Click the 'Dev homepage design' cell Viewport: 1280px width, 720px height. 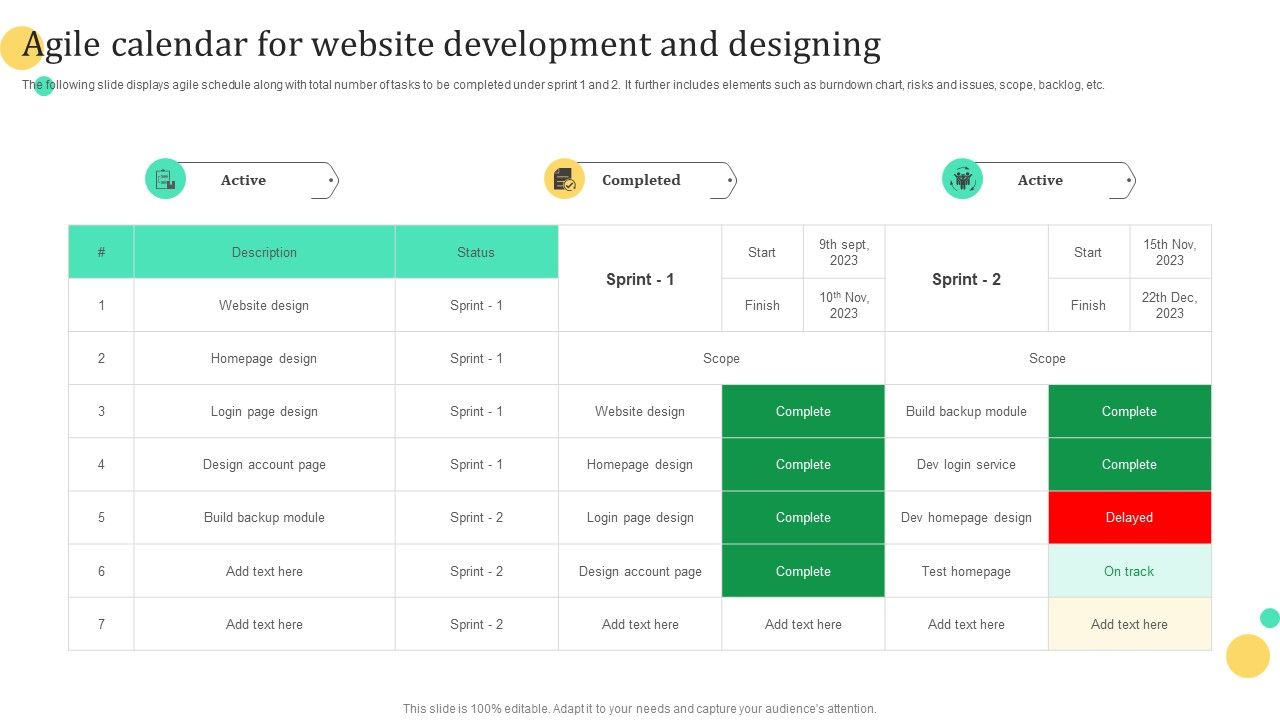966,517
